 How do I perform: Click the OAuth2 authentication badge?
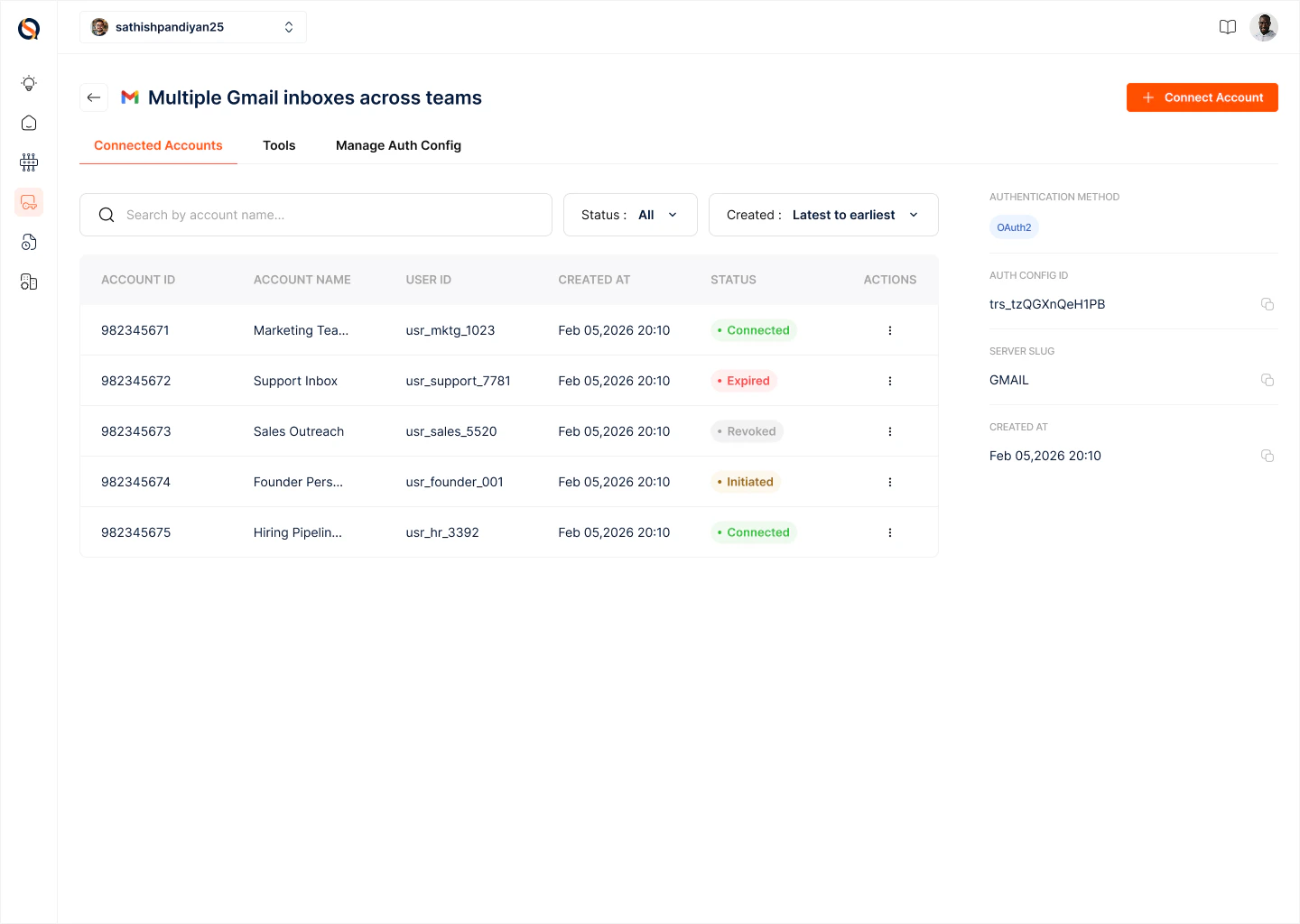point(1014,227)
